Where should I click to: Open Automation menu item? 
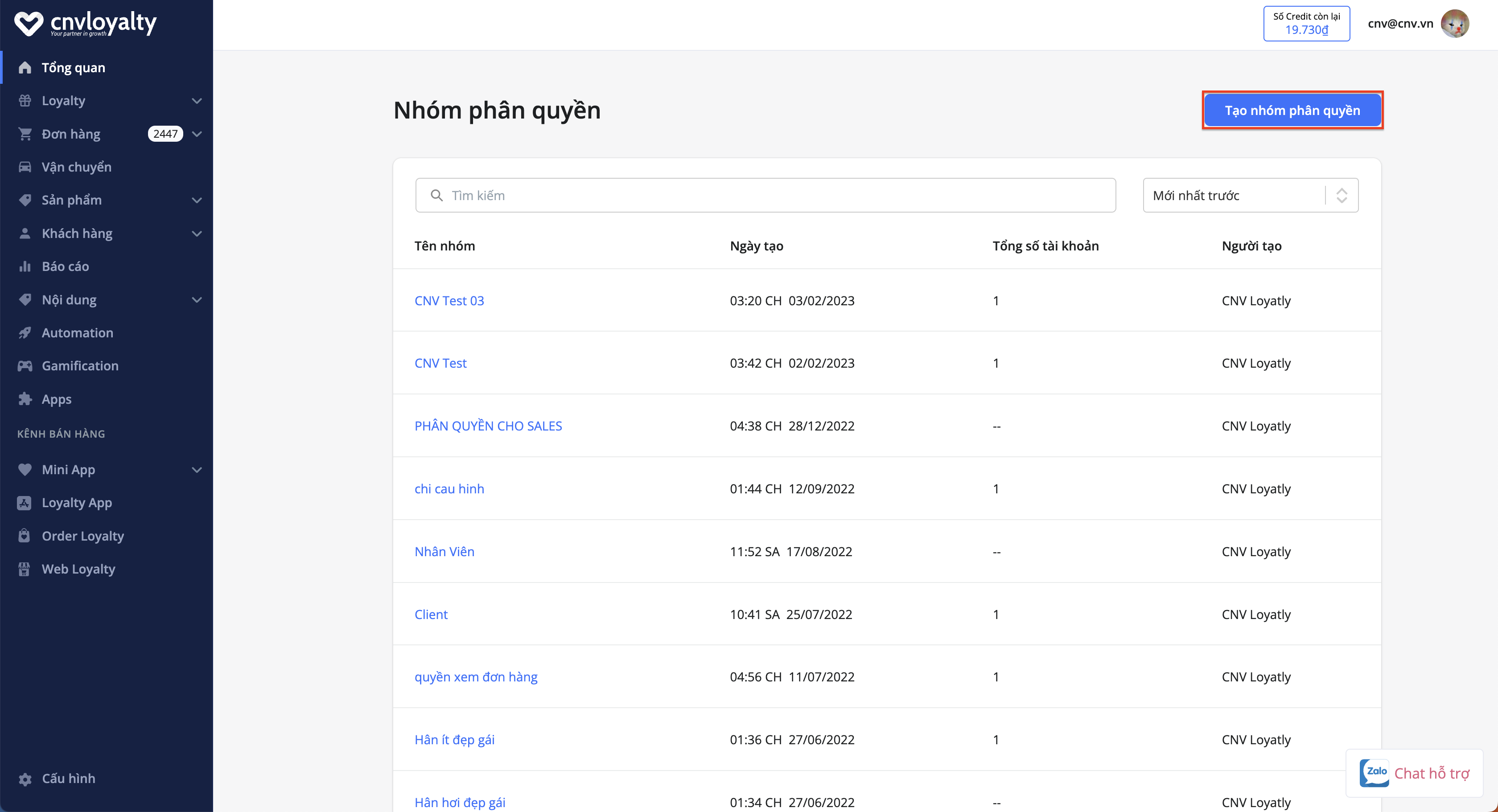77,332
